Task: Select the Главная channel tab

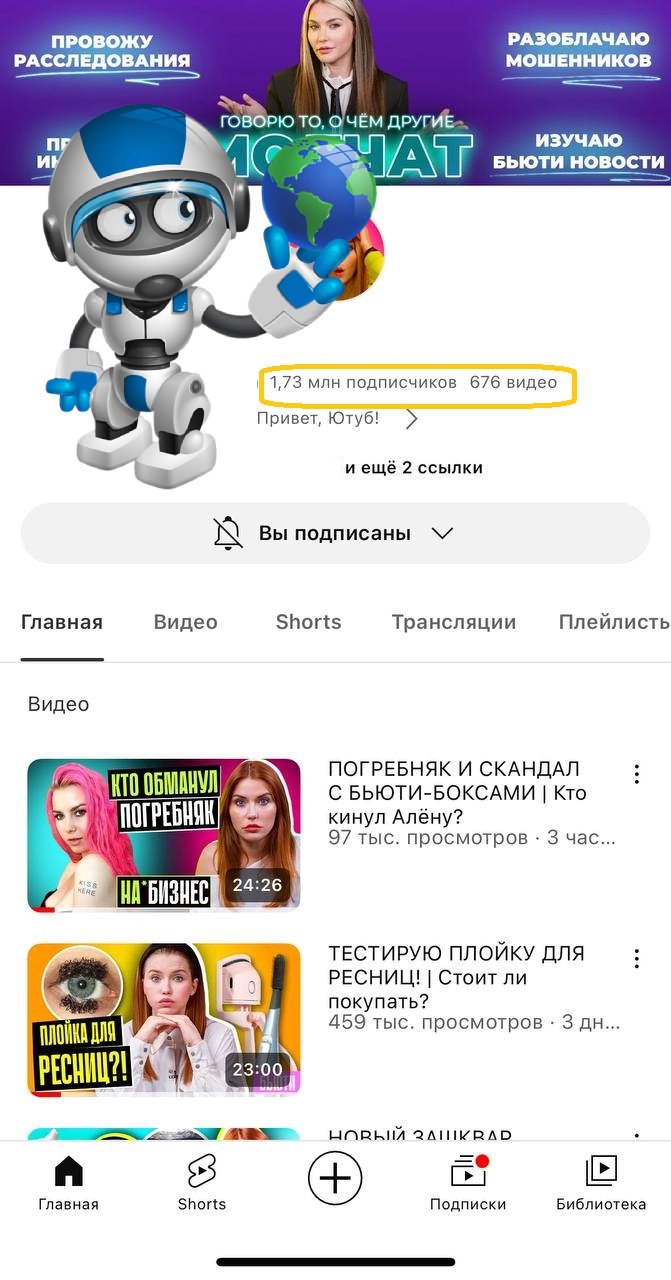Action: coord(62,622)
